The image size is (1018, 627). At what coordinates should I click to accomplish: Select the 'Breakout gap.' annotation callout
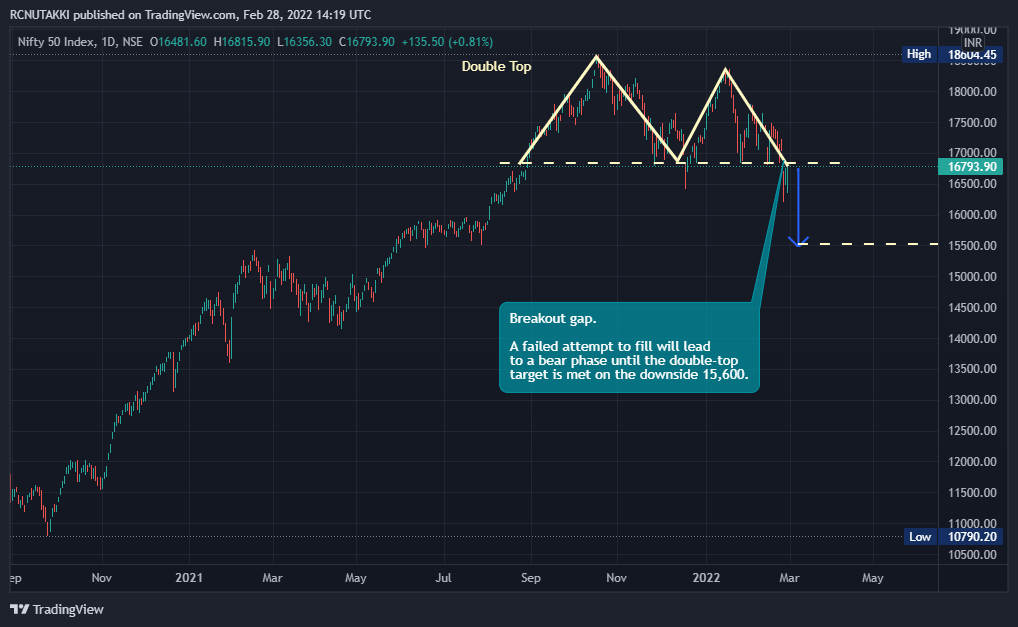point(629,347)
